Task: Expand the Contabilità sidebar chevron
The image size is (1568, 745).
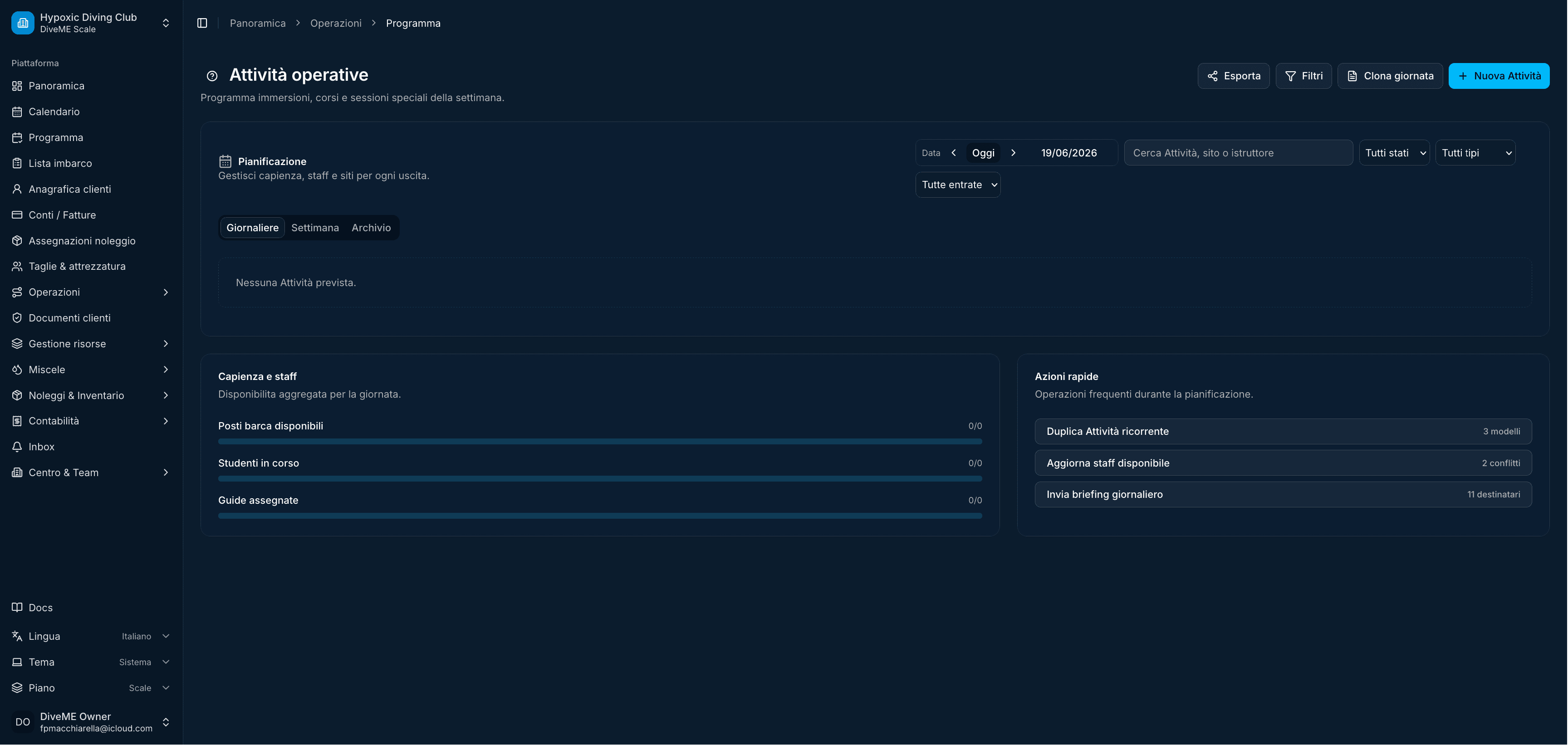Action: coord(166,421)
